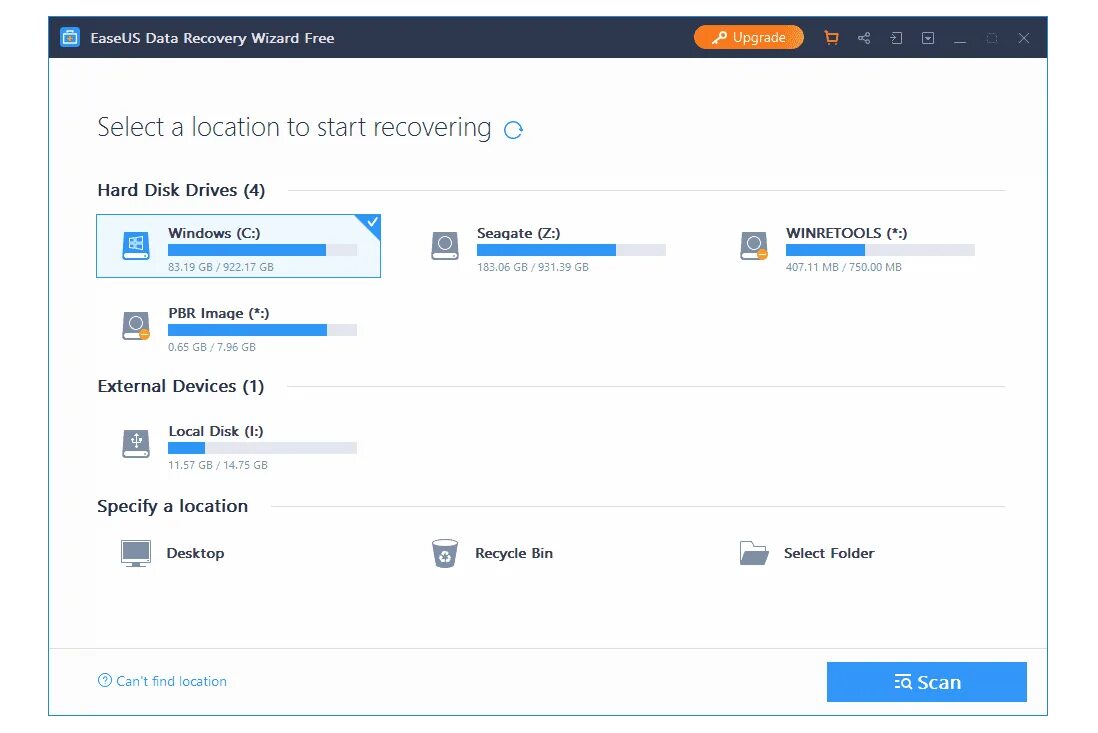Open the title bar dropdown menu icon
1098x733 pixels.
[928, 38]
